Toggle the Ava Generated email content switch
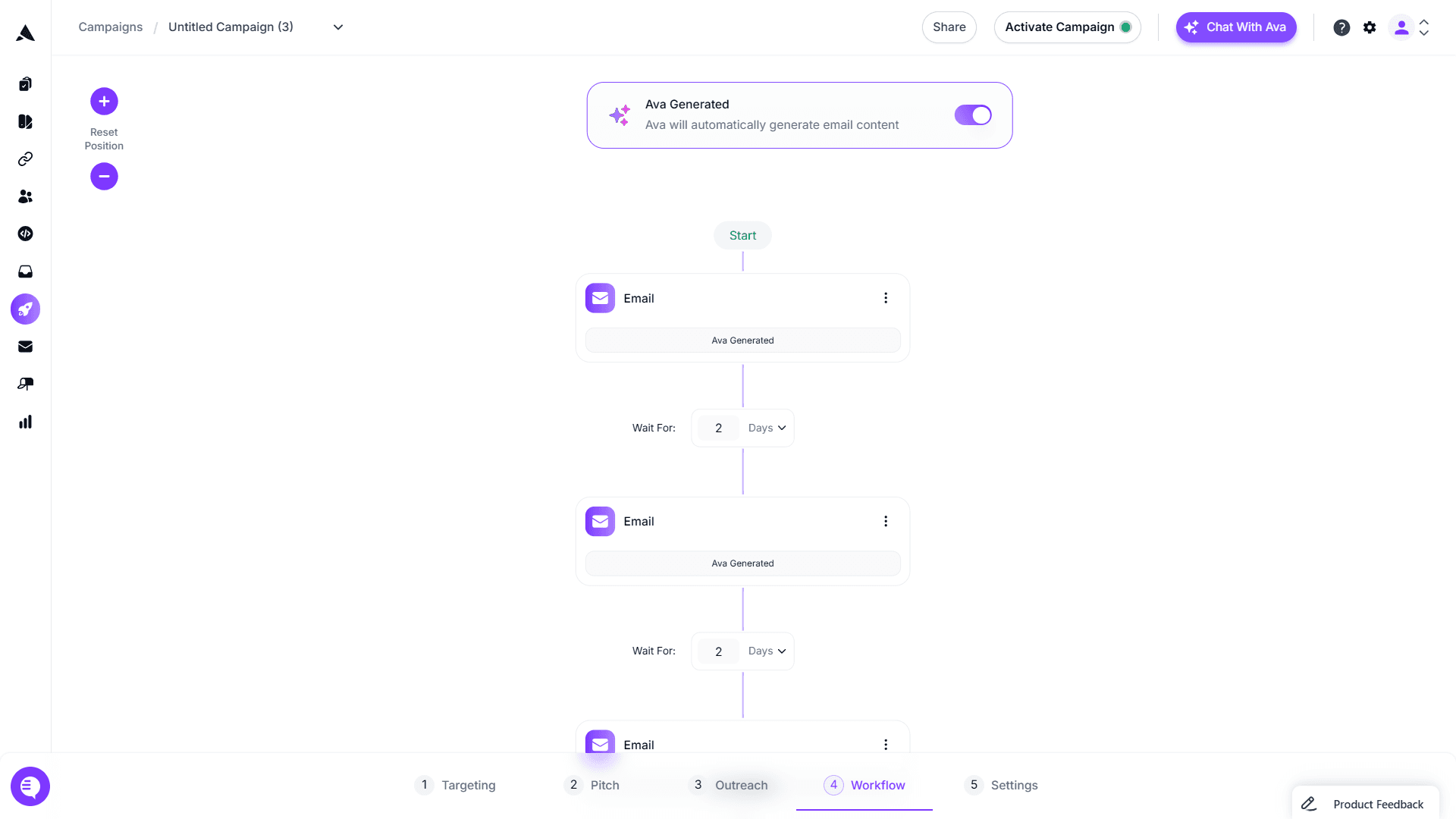The width and height of the screenshot is (1456, 819). click(x=973, y=115)
